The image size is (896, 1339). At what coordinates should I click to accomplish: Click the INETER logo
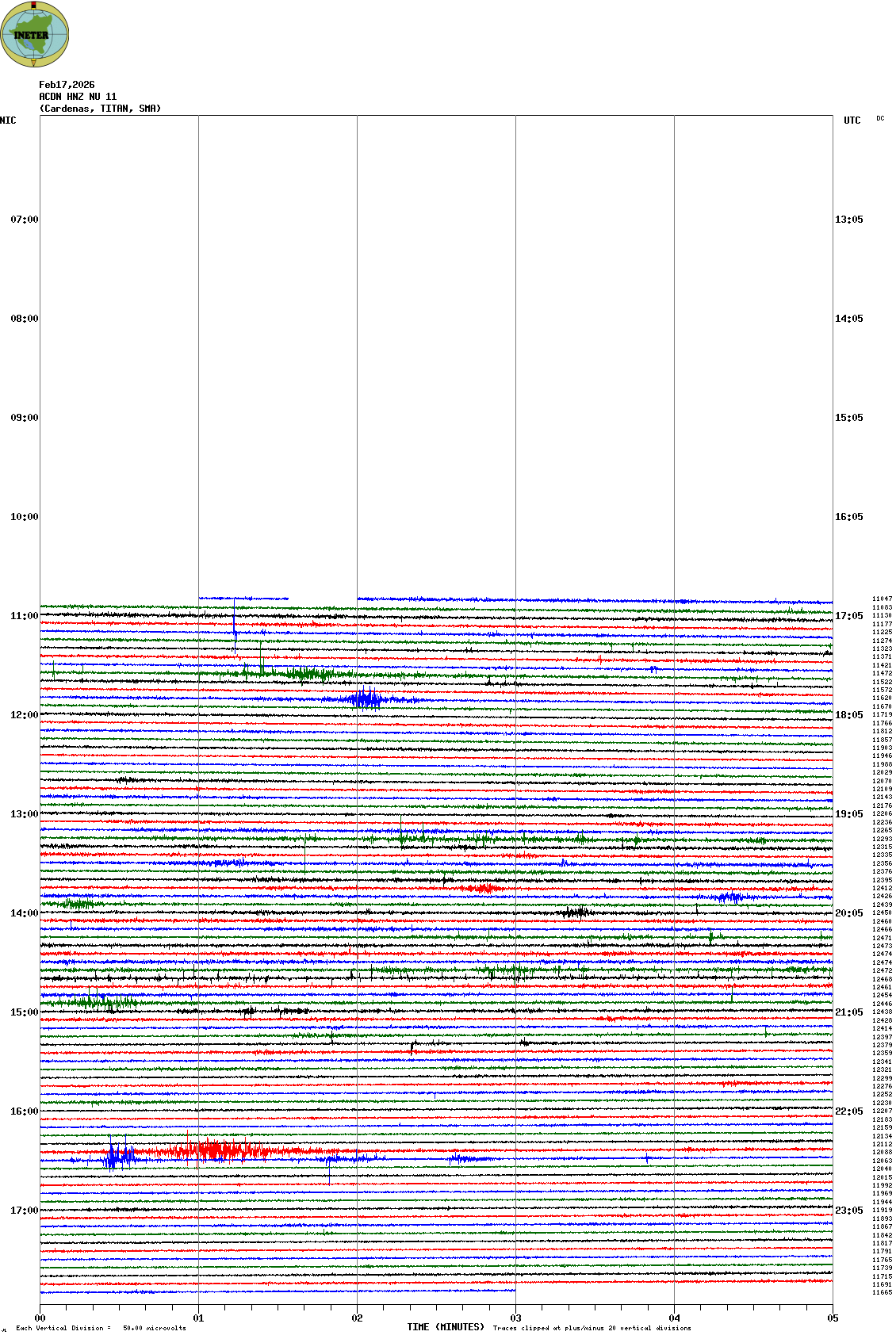35,34
